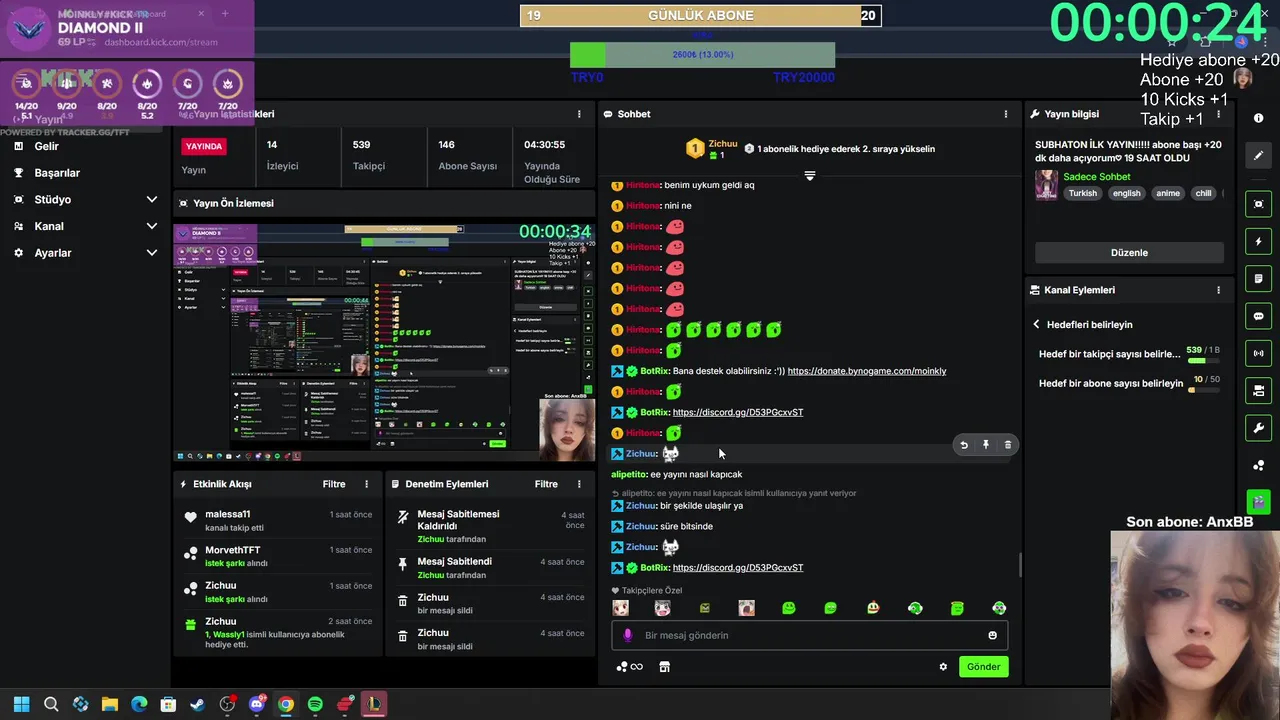Click the chat scrollbar handle

[x=1020, y=565]
